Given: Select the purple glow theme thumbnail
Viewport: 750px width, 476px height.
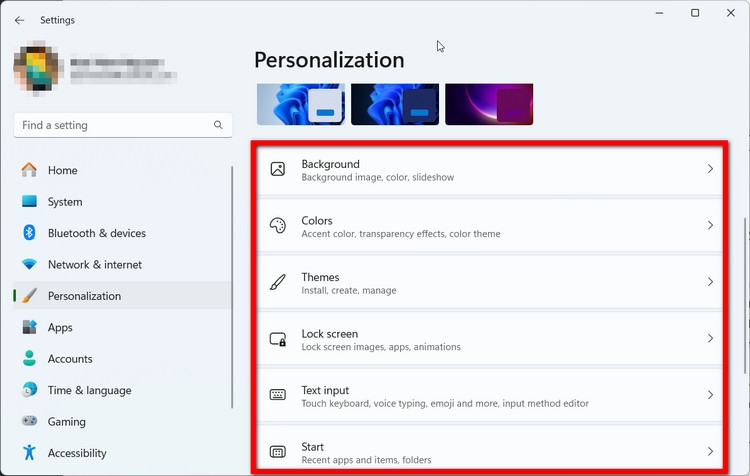Looking at the screenshot, I should [x=489, y=104].
